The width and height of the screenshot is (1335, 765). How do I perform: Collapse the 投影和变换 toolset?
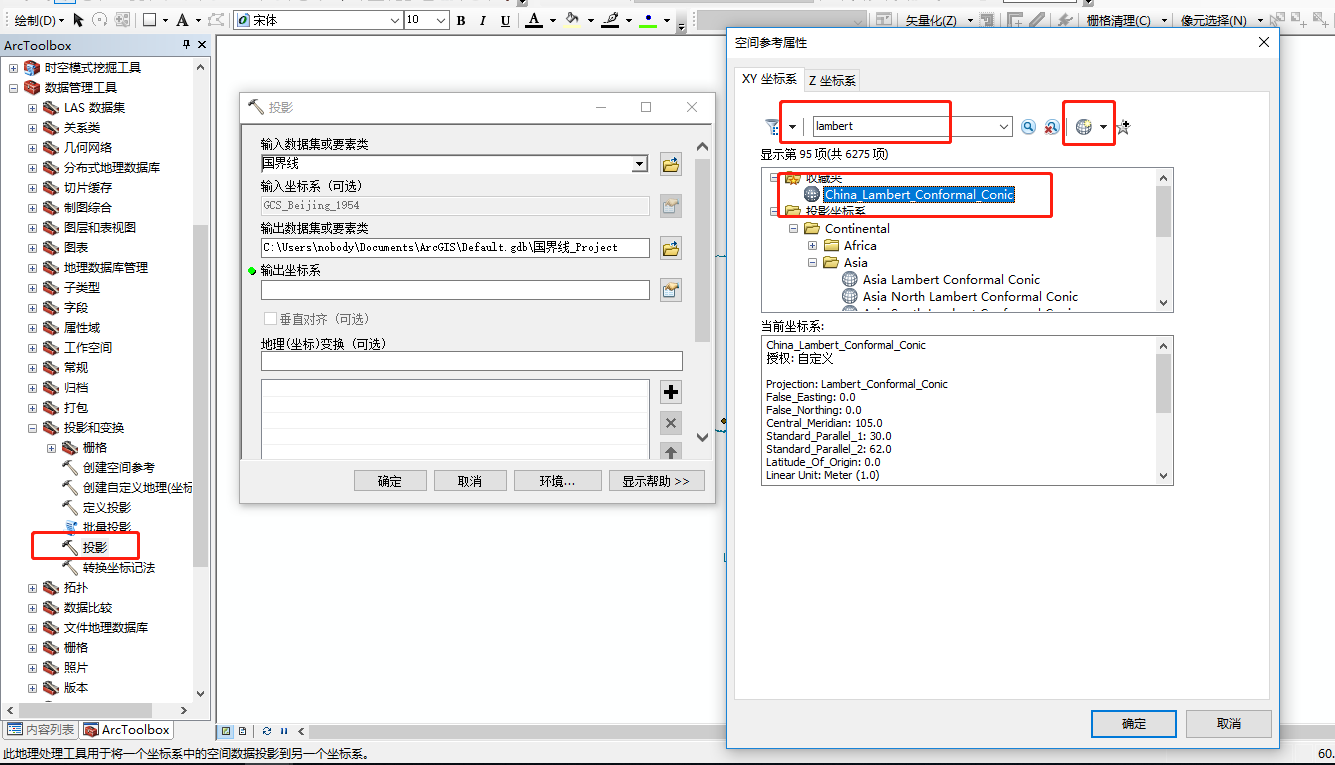coord(33,428)
